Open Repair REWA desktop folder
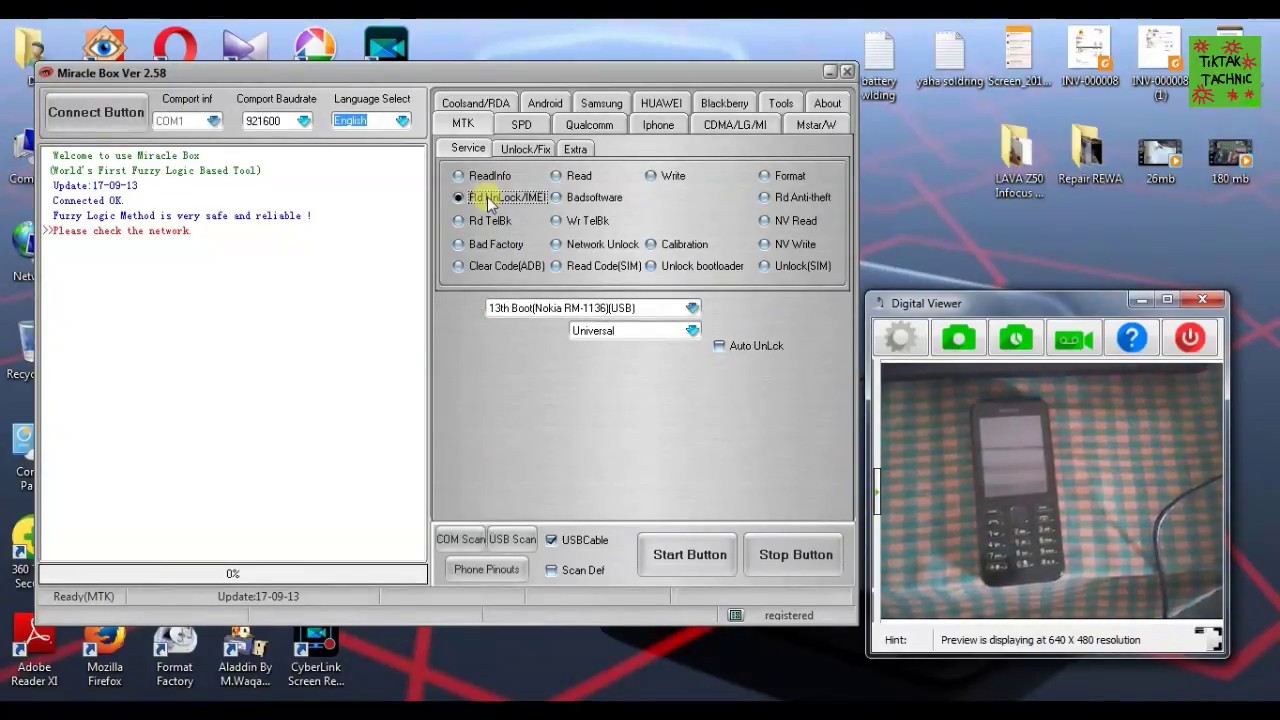 pyautogui.click(x=1091, y=155)
